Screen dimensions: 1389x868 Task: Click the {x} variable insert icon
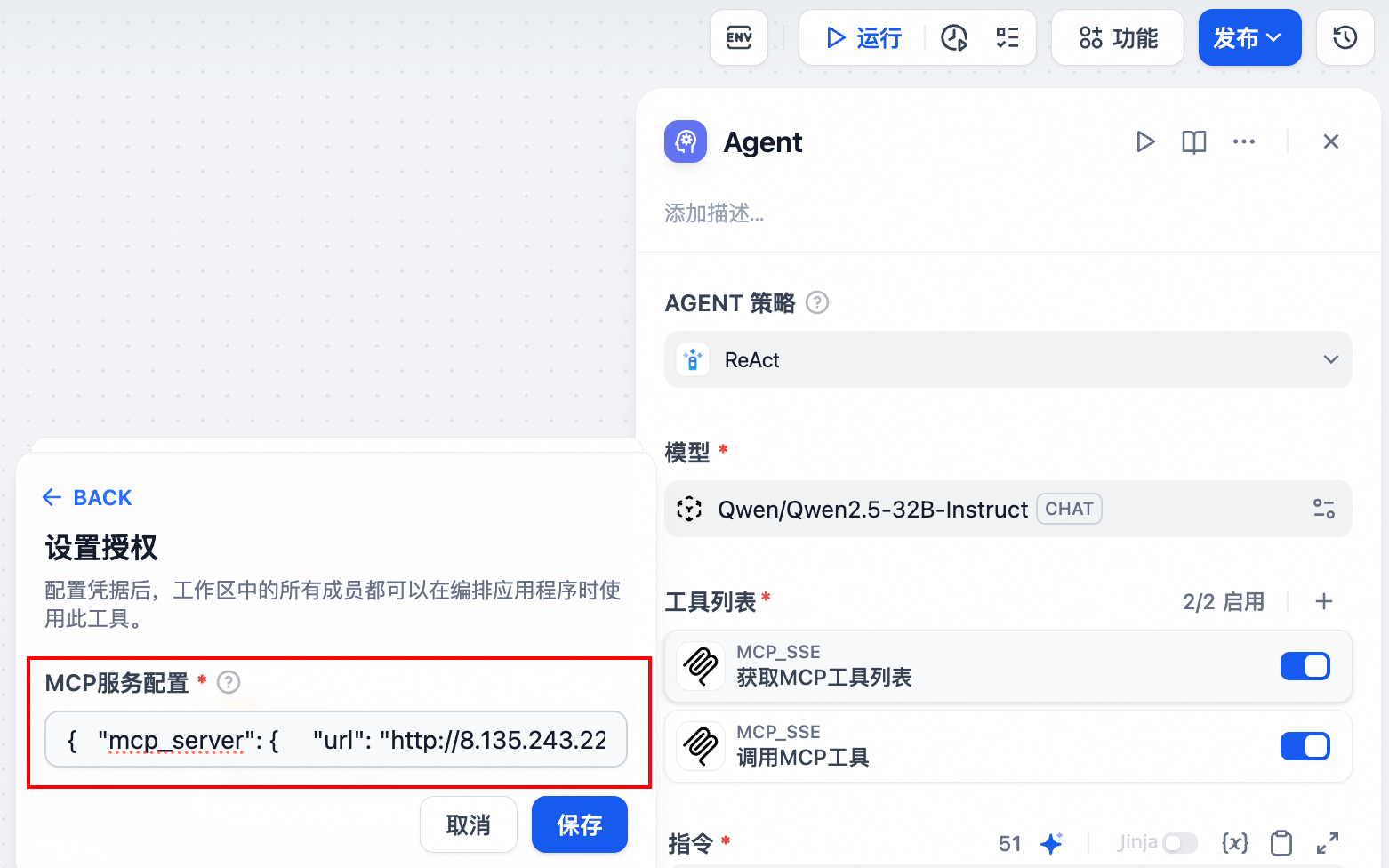click(1235, 842)
